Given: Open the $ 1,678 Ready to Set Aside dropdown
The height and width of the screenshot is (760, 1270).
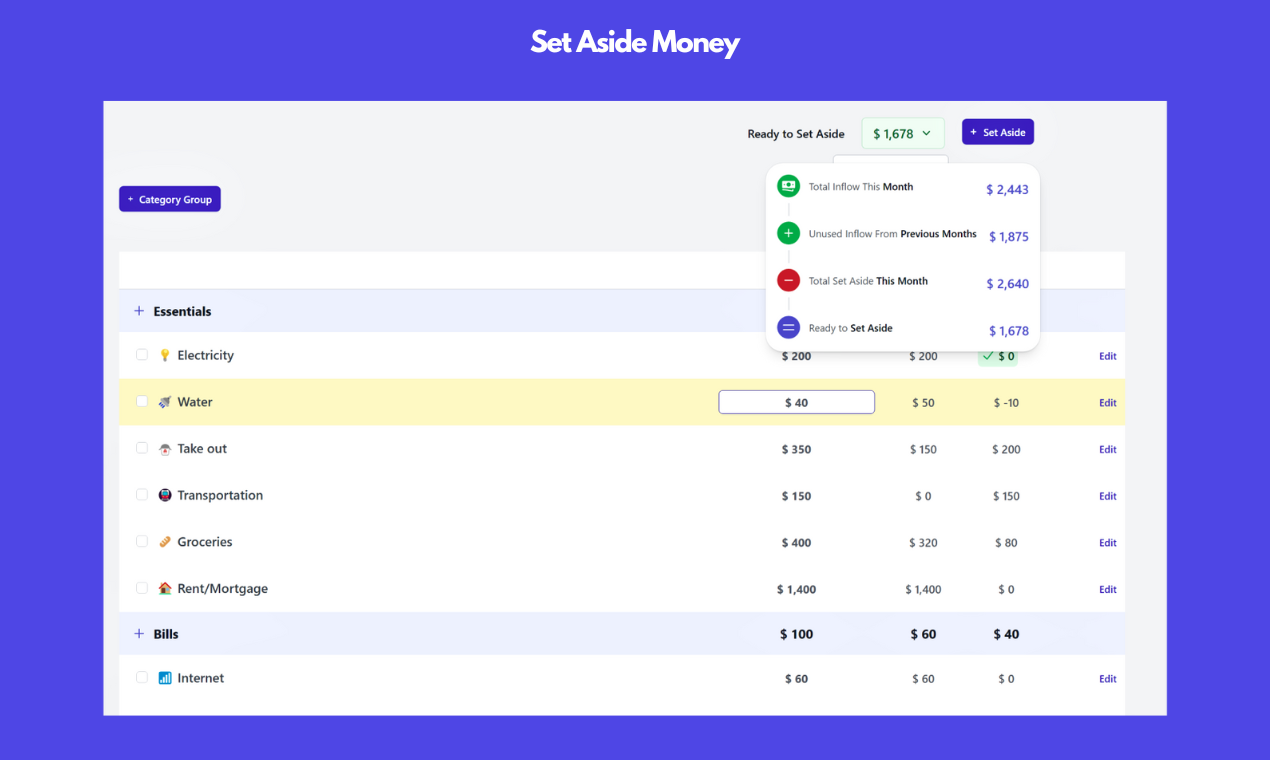Looking at the screenshot, I should pos(902,133).
